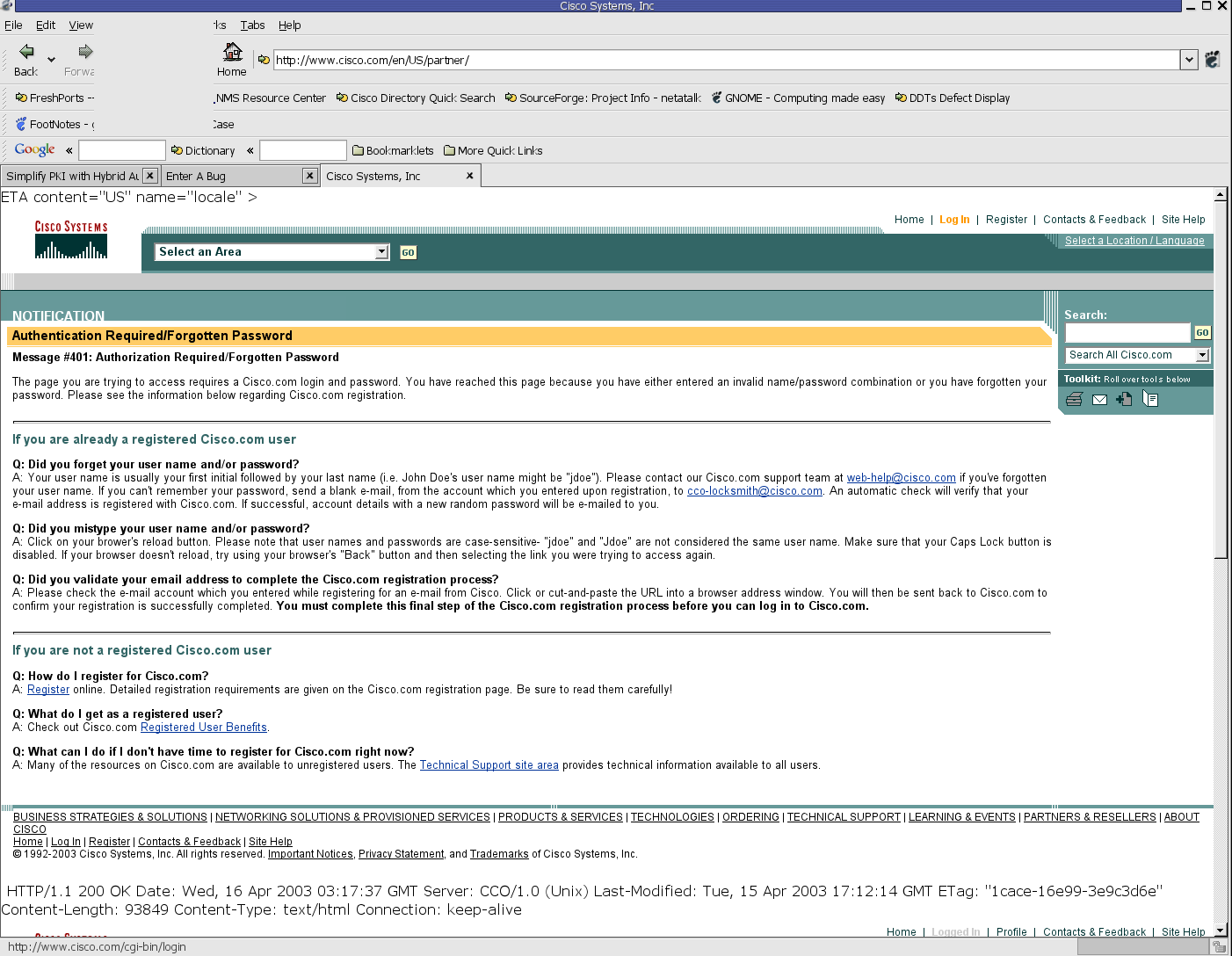The width and height of the screenshot is (1232, 956).
Task: Open the browser Home page icon
Action: coord(233,52)
